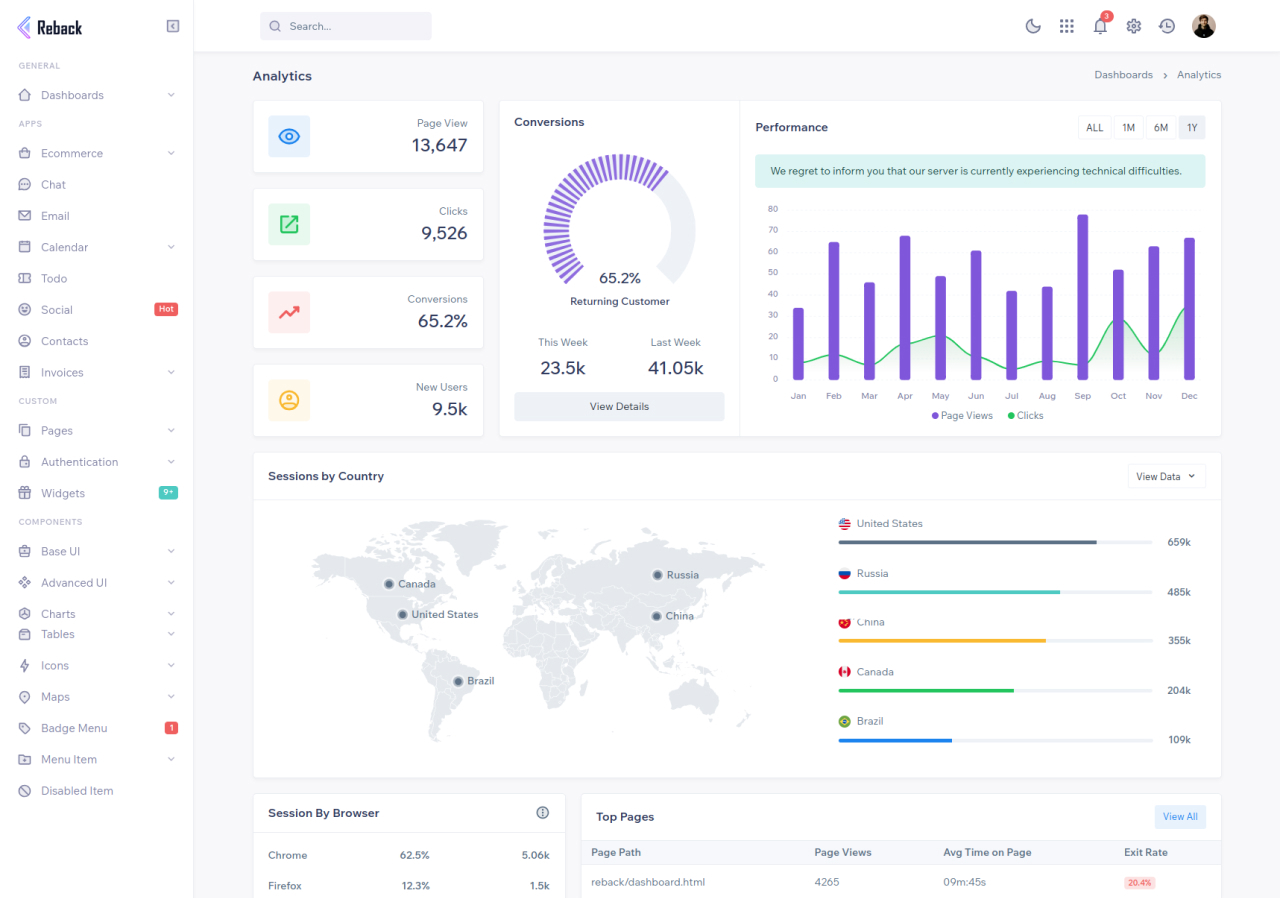Click the September Page Views bar
The height and width of the screenshot is (898, 1280).
1082,297
